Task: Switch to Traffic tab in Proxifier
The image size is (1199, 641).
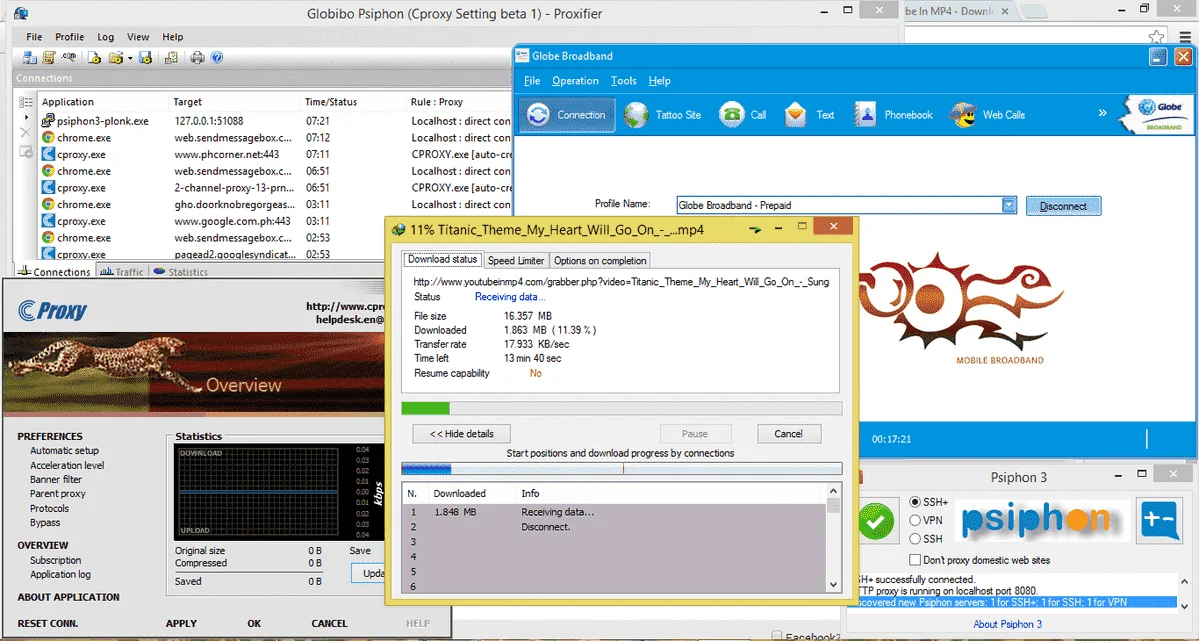Action: tap(122, 272)
